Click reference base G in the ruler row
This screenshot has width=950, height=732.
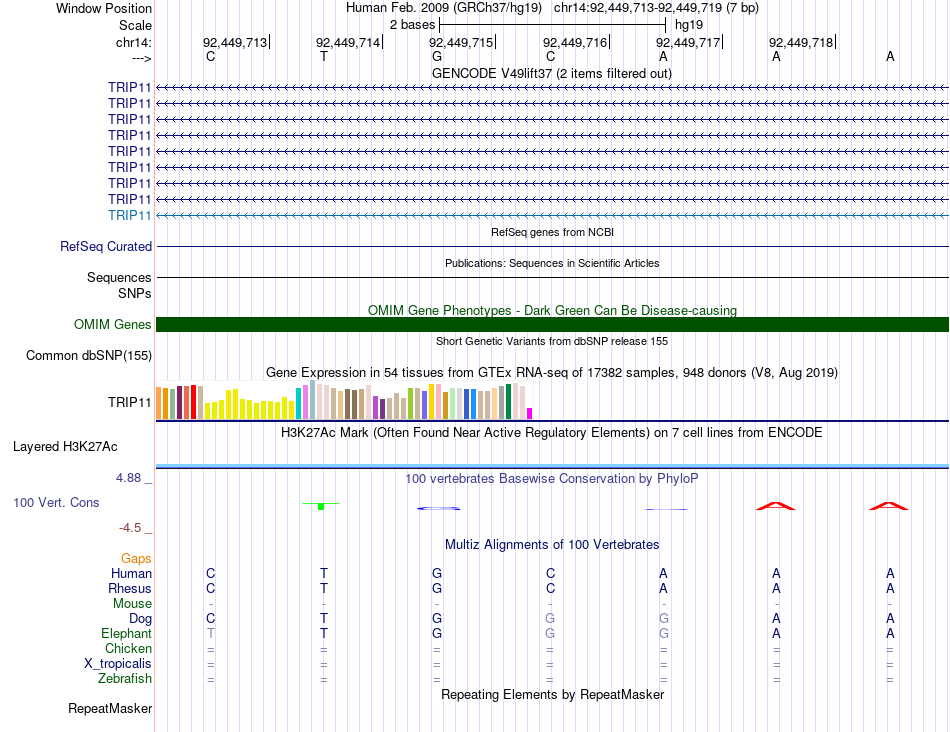tap(437, 56)
